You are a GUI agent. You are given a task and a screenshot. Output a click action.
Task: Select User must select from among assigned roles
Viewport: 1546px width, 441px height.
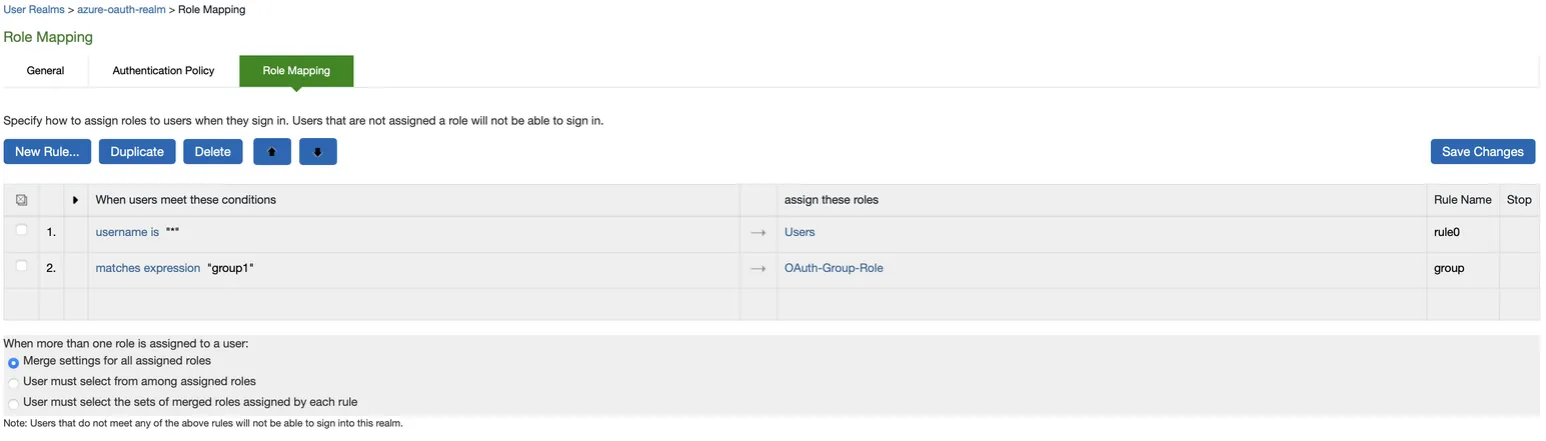coord(14,383)
